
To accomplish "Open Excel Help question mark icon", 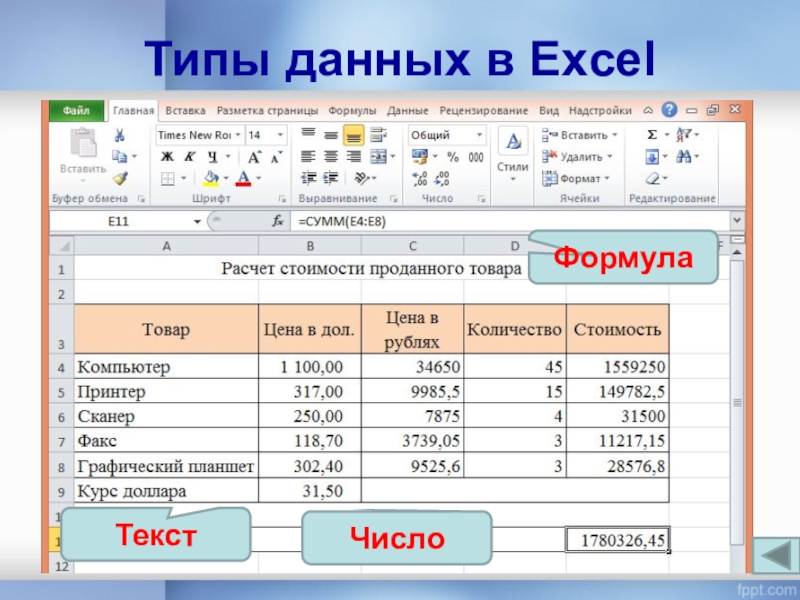I will tap(669, 110).
